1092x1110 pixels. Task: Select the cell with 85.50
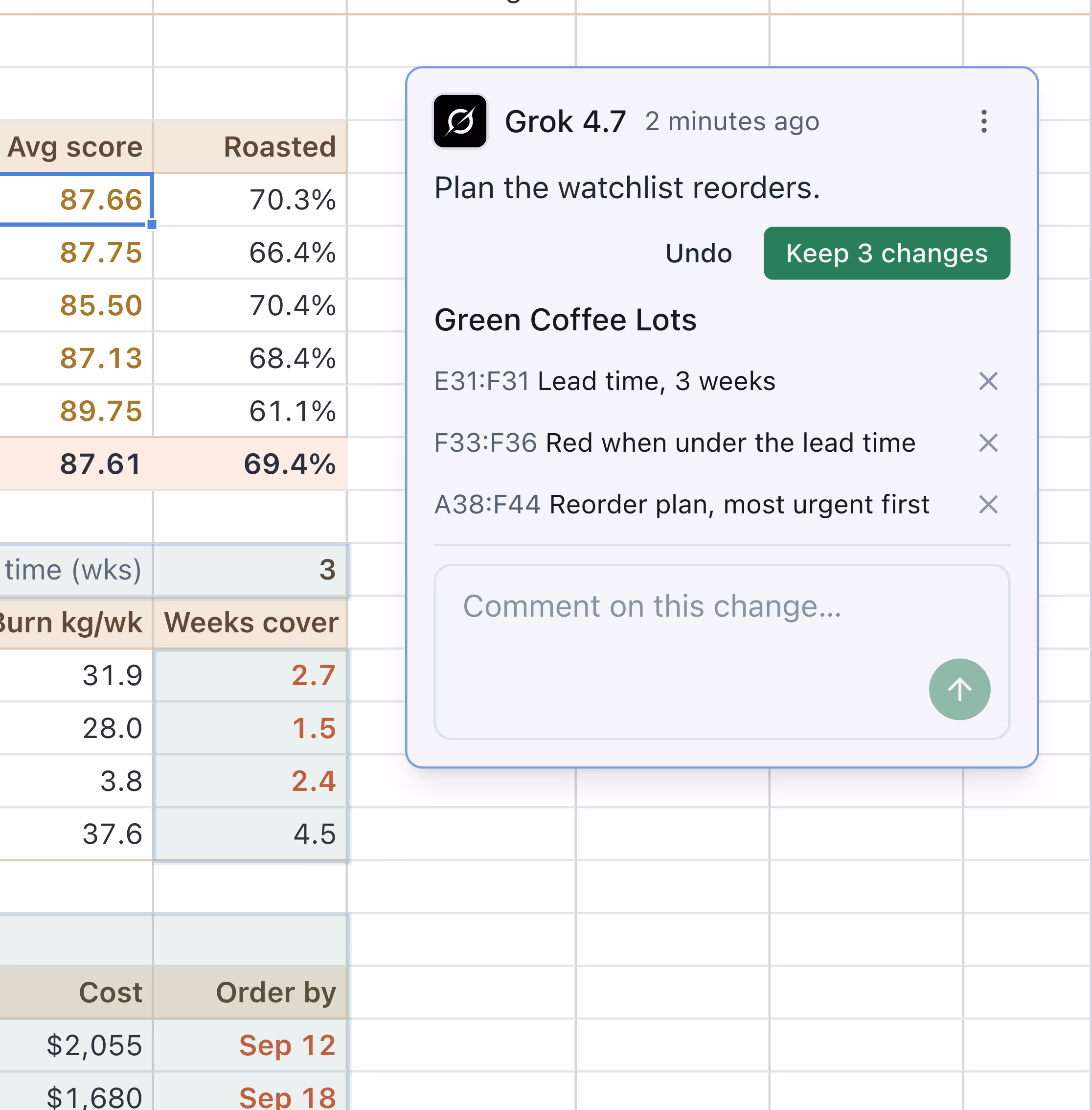[76, 306]
